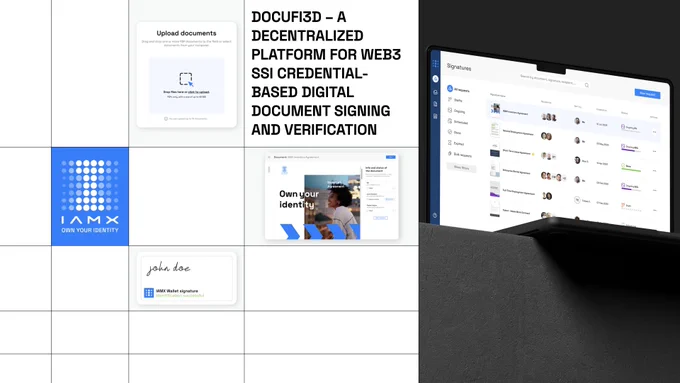
Task: Select the Ongoing filter
Action: 456,111
